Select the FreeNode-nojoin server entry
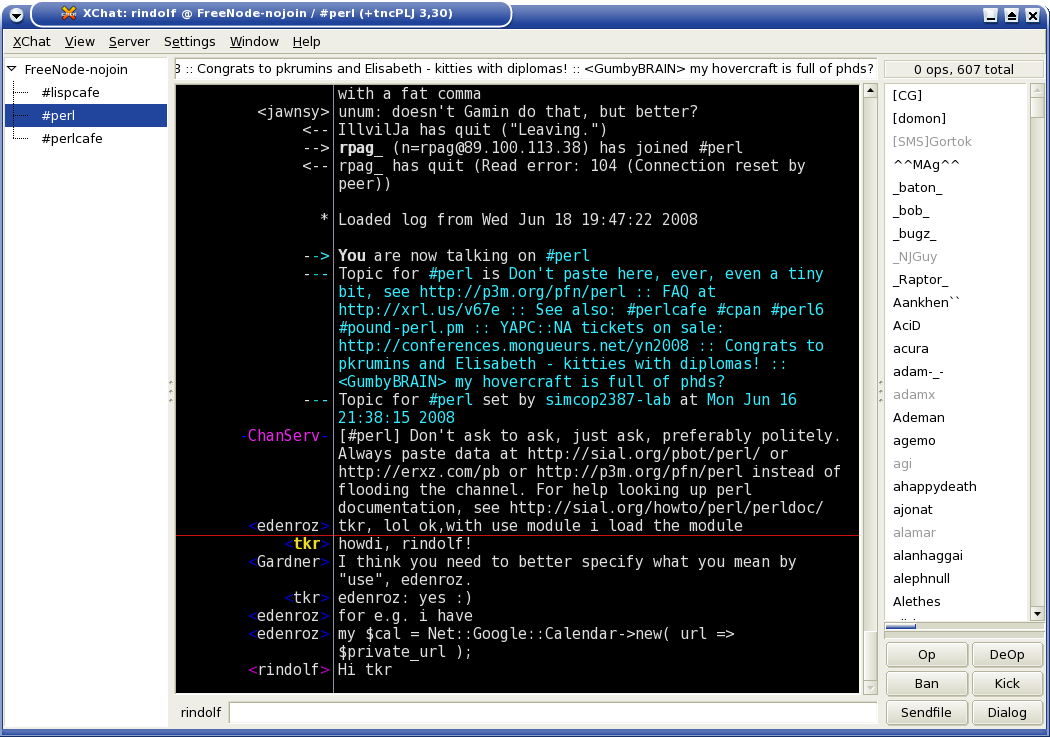This screenshot has height=737, width=1050. pyautogui.click(x=76, y=70)
